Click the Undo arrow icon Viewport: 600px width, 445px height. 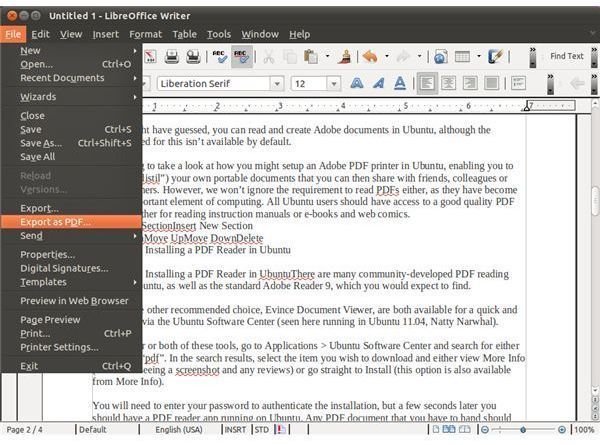coord(370,57)
